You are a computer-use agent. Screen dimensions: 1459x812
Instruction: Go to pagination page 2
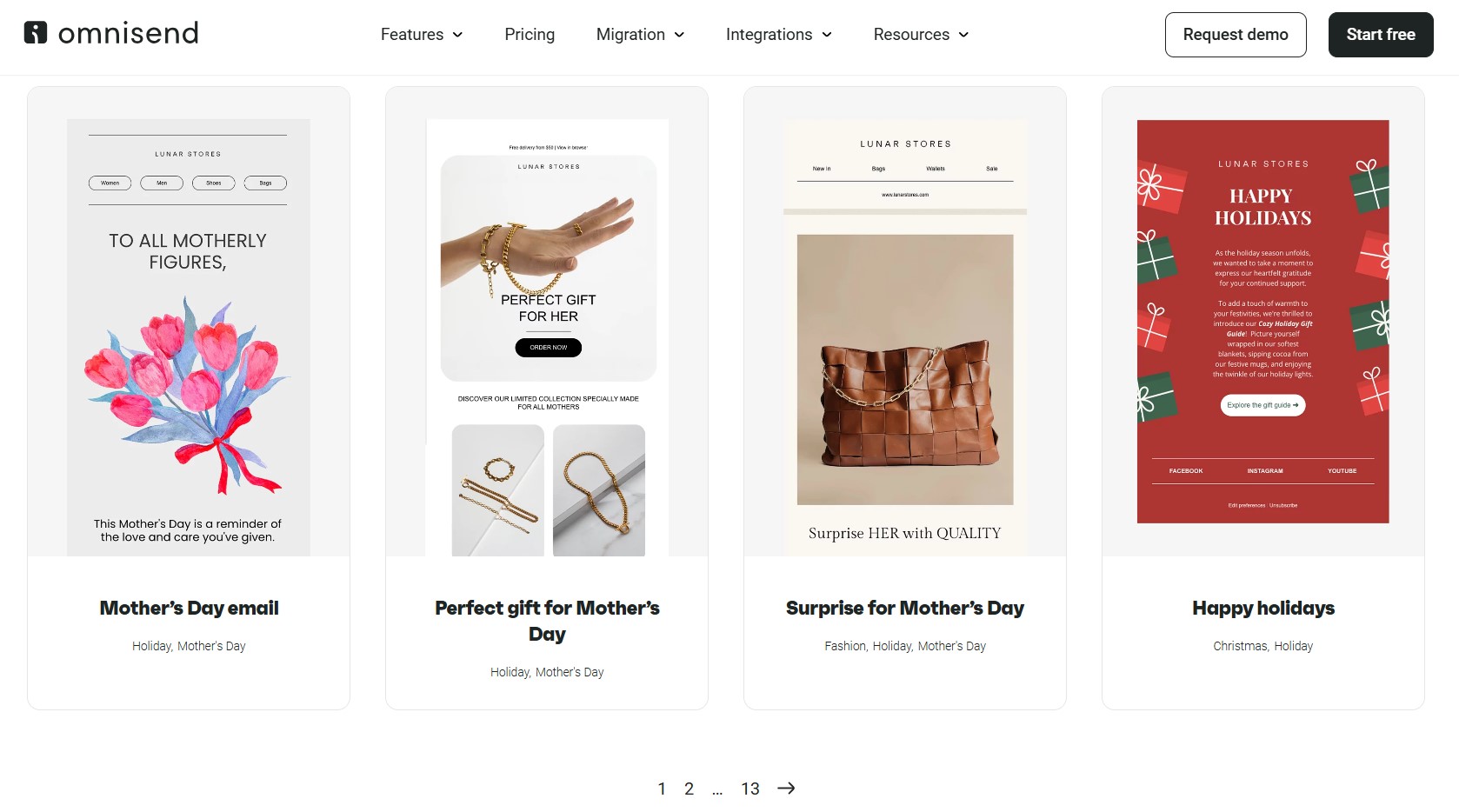click(x=689, y=789)
